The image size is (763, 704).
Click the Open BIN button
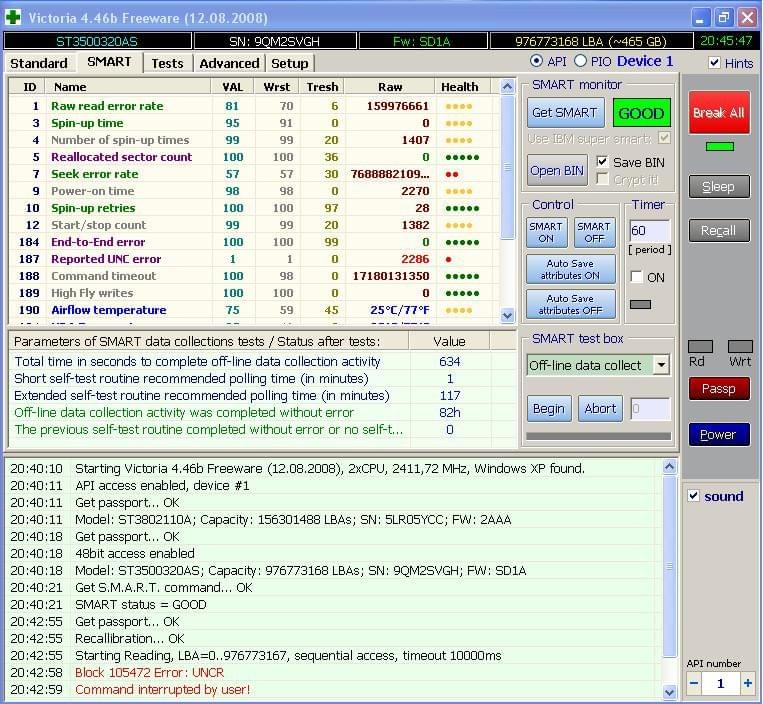click(557, 170)
